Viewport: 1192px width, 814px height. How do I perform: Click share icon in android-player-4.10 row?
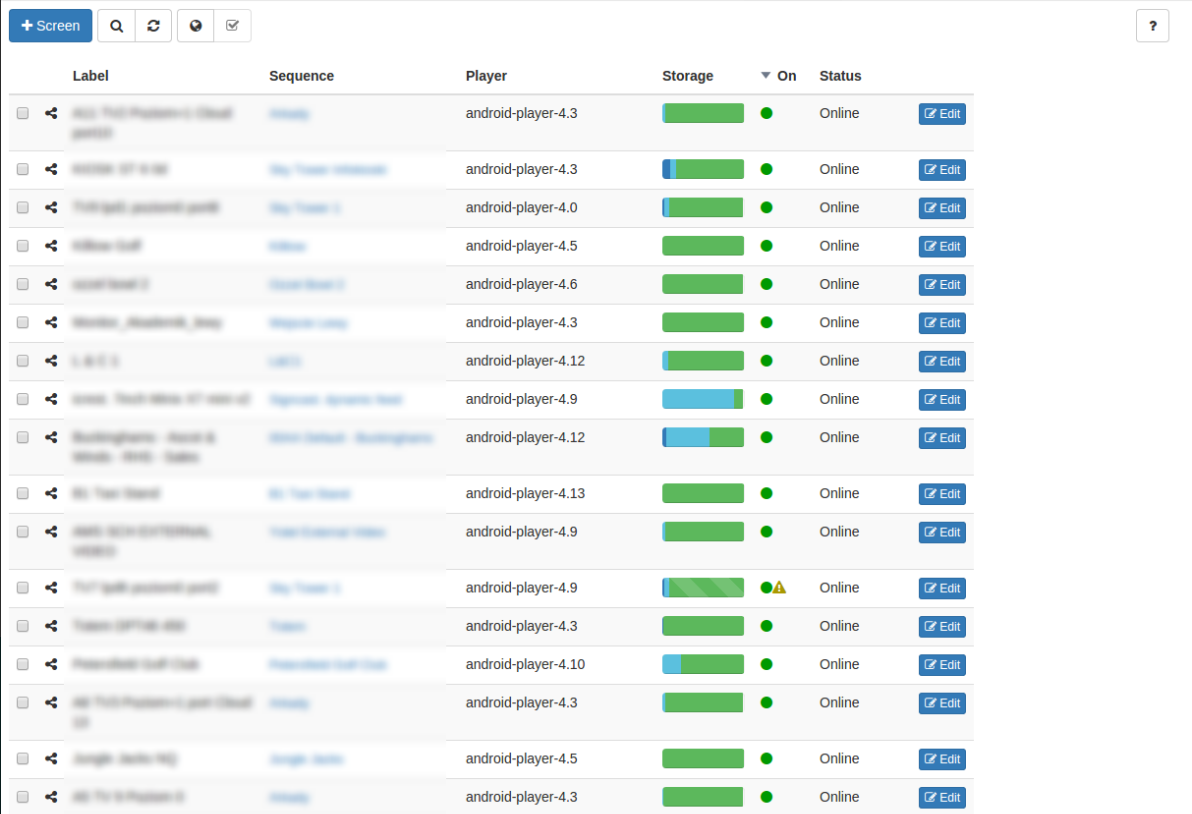(x=51, y=664)
